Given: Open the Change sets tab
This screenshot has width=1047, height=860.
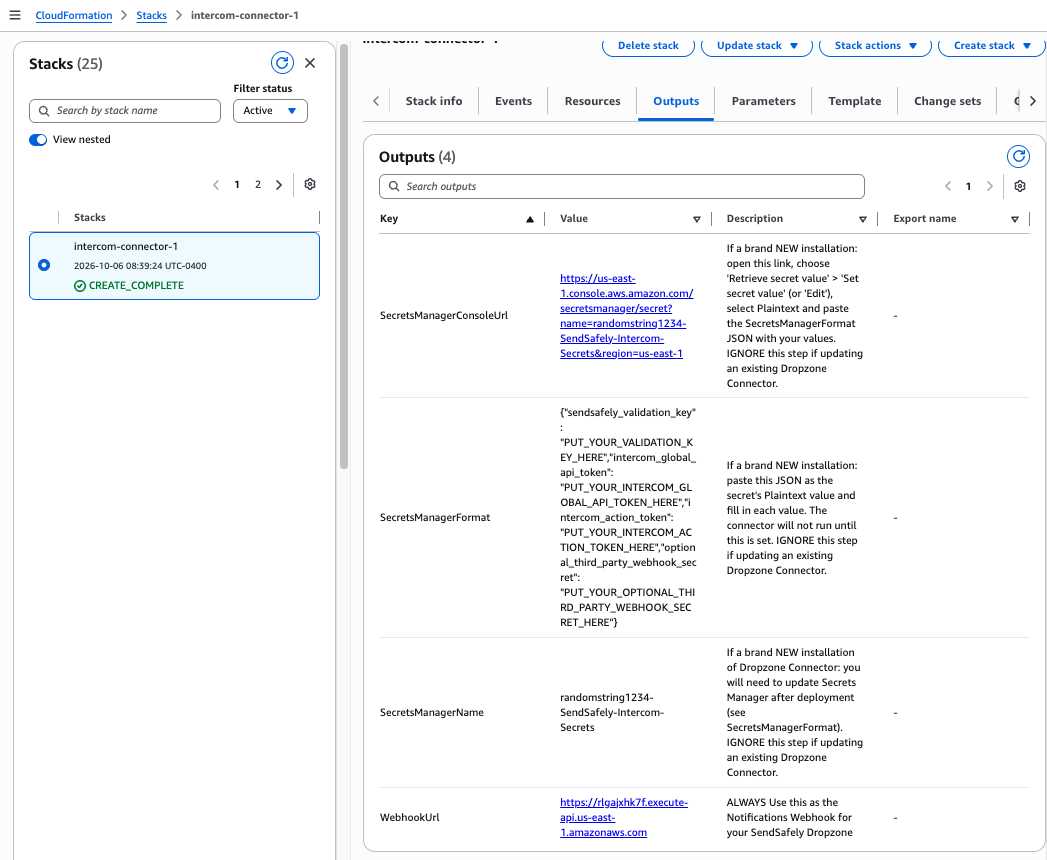Looking at the screenshot, I should (948, 101).
